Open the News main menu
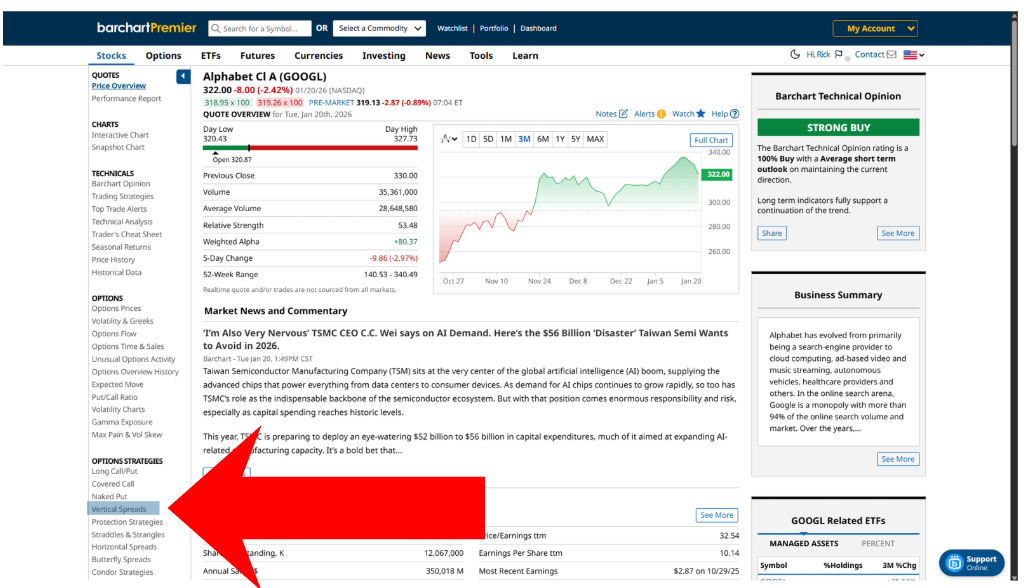Image resolution: width=1024 pixels, height=588 pixels. tap(438, 56)
